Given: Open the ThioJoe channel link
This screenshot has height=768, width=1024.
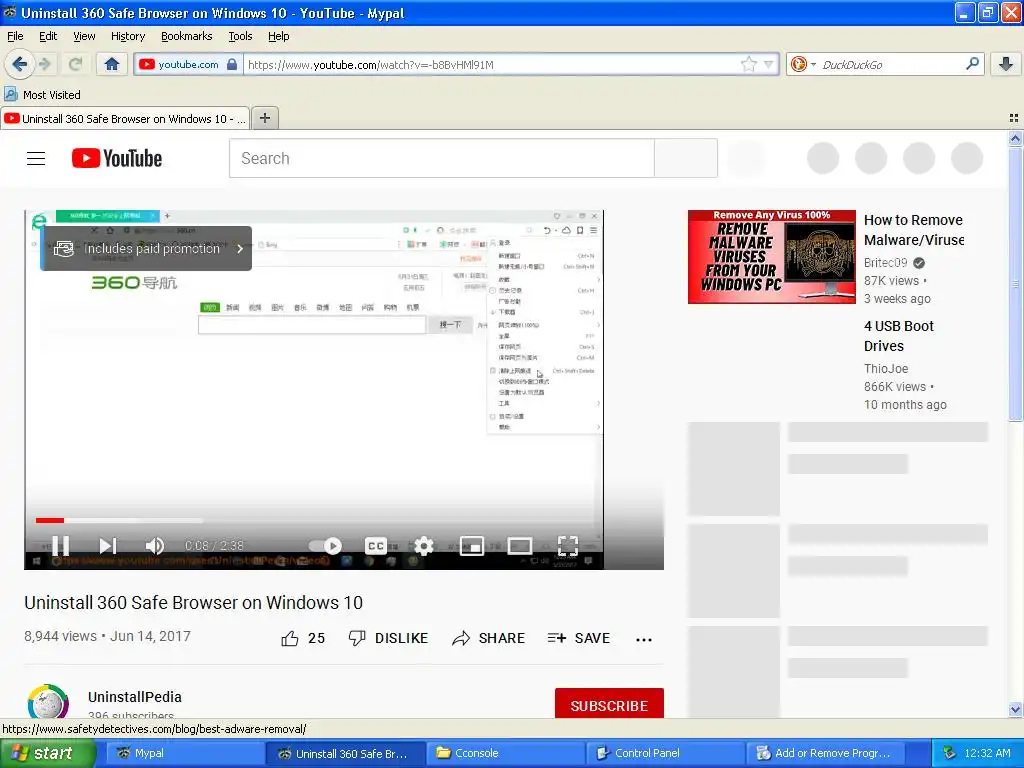Looking at the screenshot, I should click(x=886, y=368).
